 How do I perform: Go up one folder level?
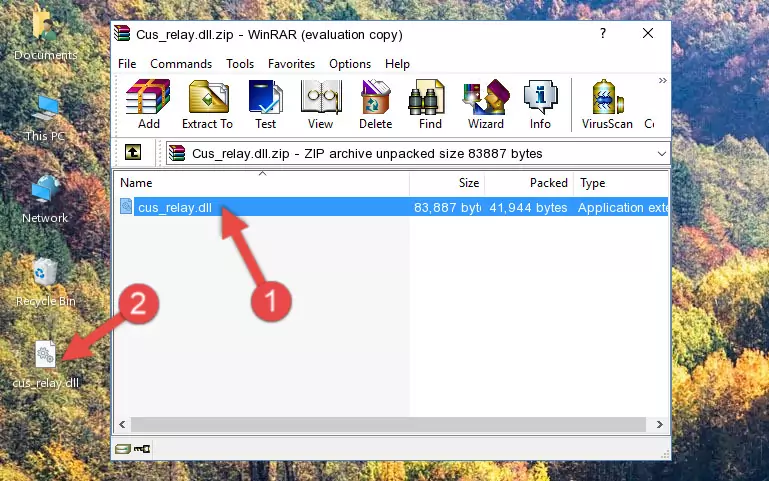133,152
